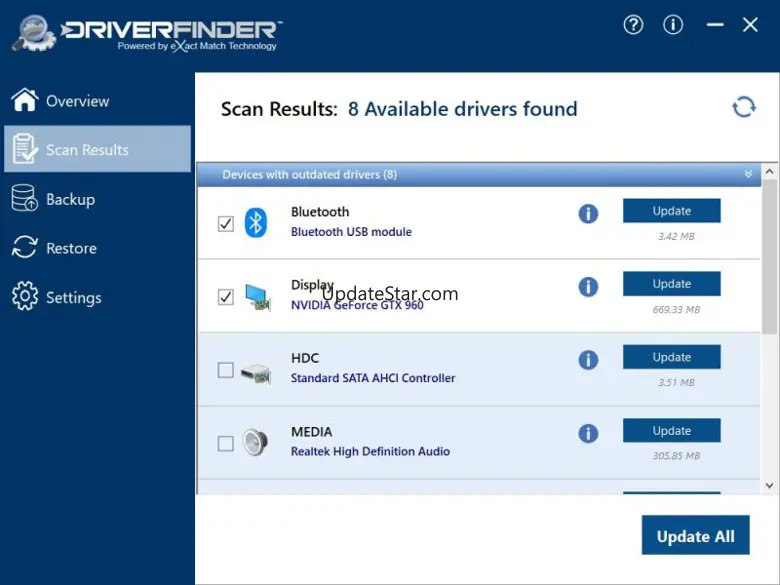
Task: Minimize the DriverFinder window
Action: tap(715, 25)
